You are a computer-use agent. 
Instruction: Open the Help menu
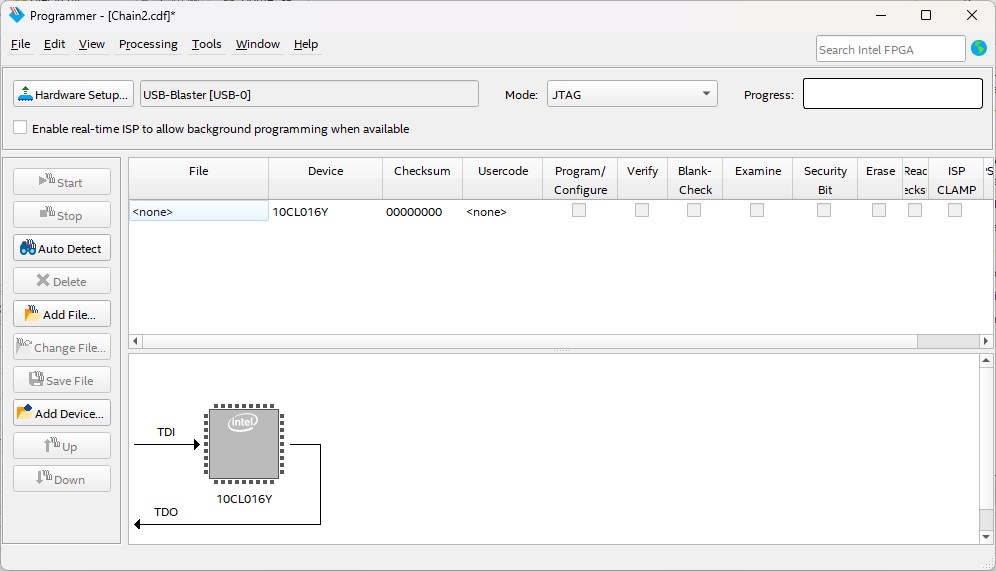(306, 44)
